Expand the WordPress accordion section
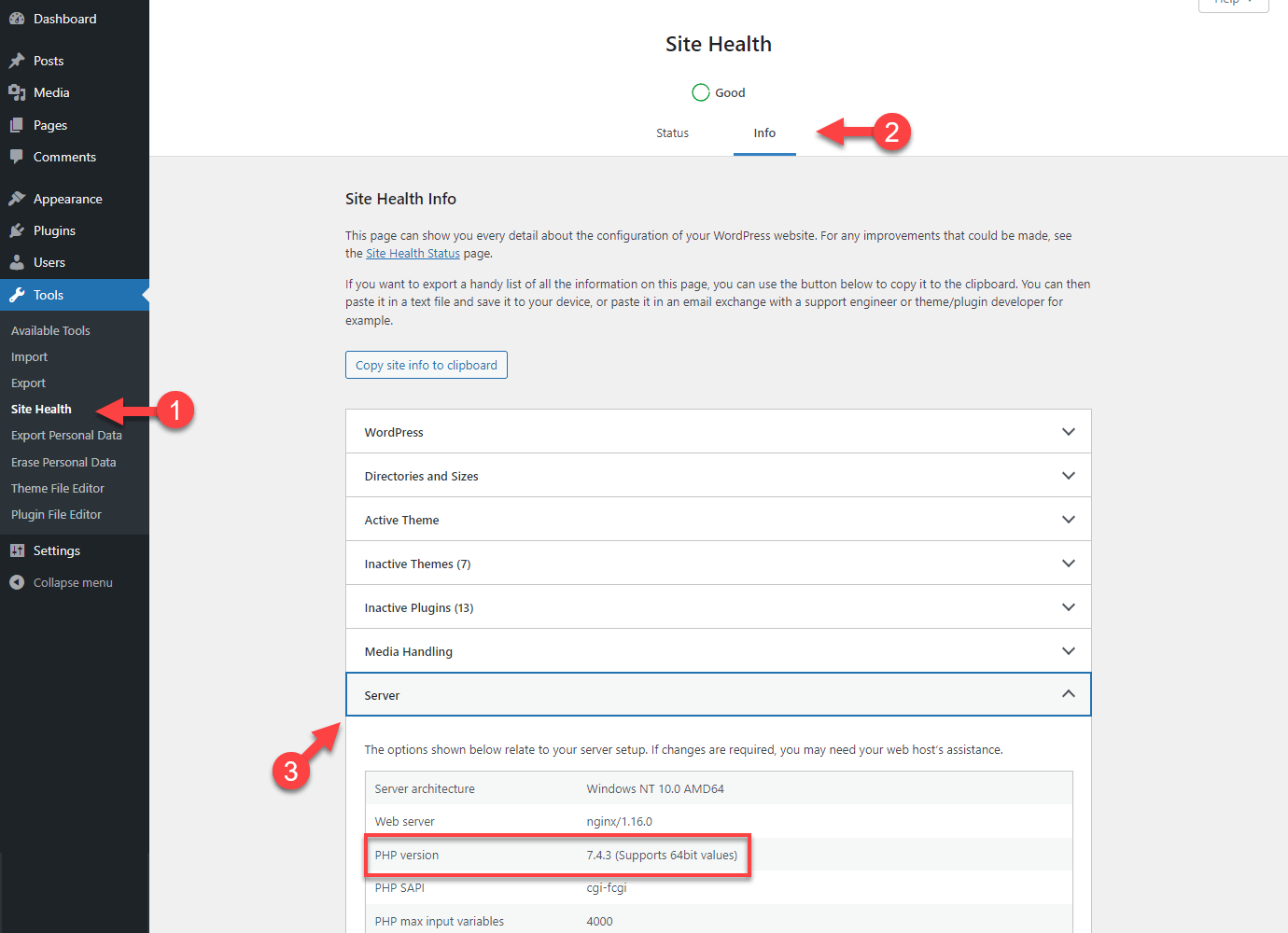 tap(718, 432)
